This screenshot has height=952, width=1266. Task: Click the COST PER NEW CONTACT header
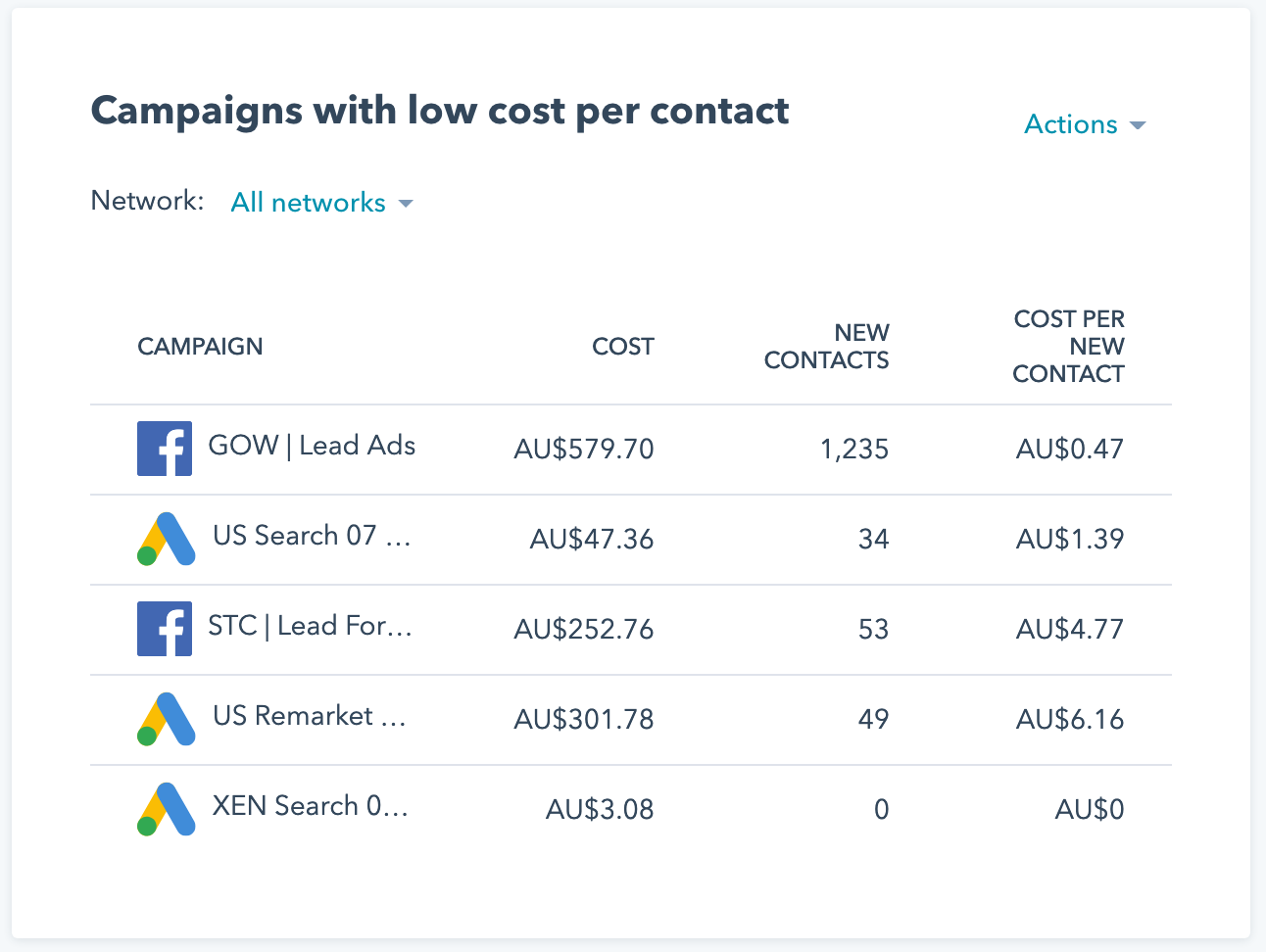point(1069,346)
